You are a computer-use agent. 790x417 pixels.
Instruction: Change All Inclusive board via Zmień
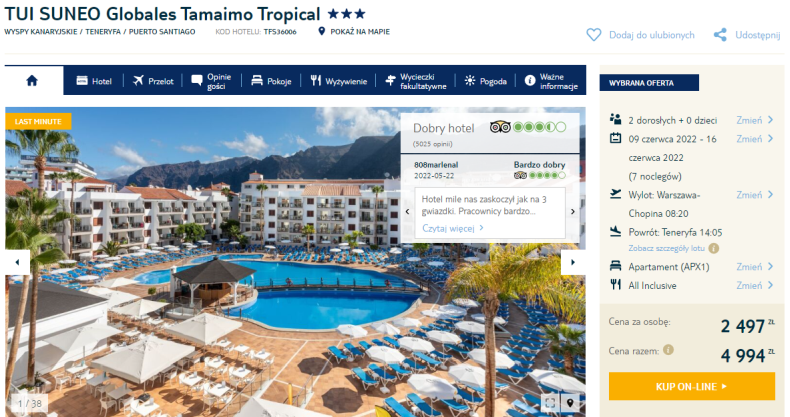click(754, 285)
